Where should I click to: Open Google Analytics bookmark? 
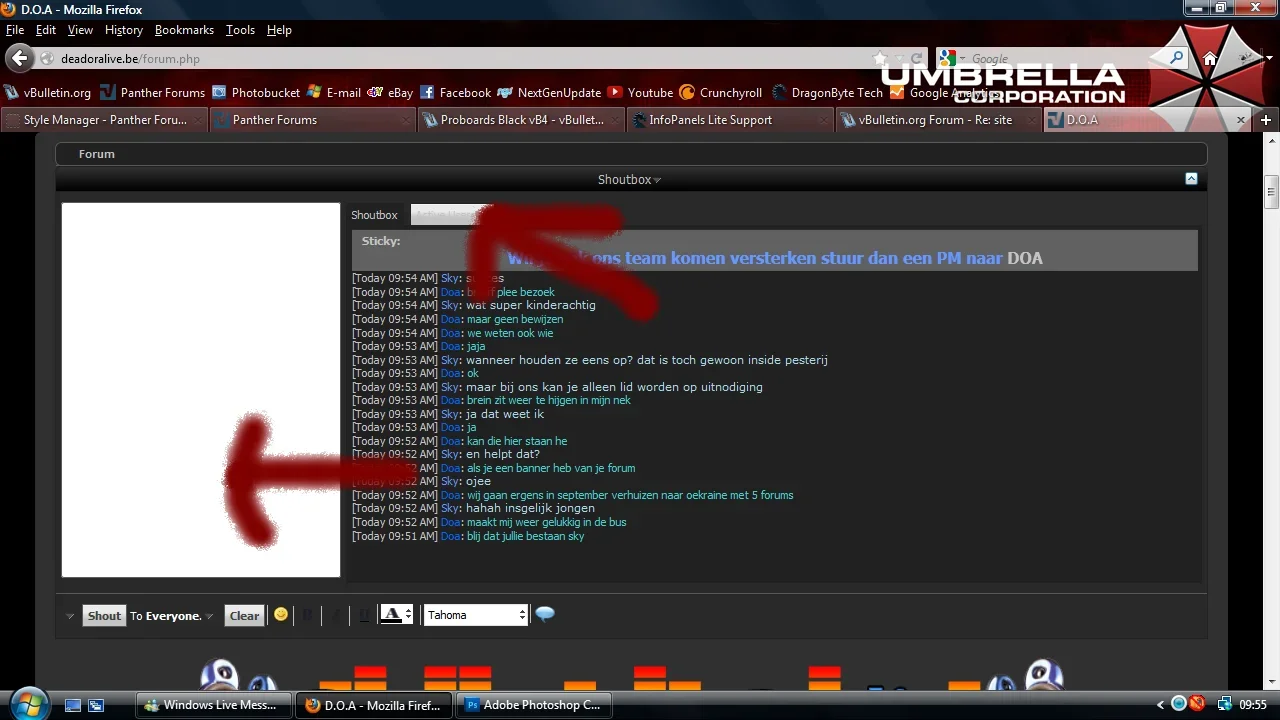point(946,92)
